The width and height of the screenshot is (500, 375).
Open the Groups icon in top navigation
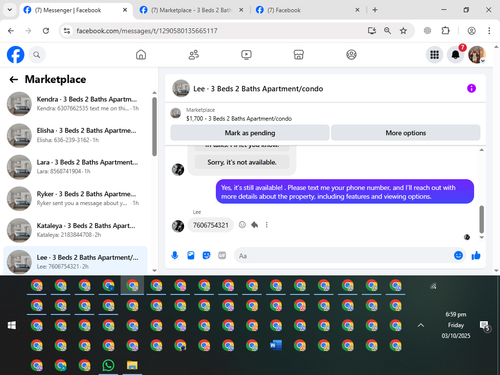click(351, 55)
